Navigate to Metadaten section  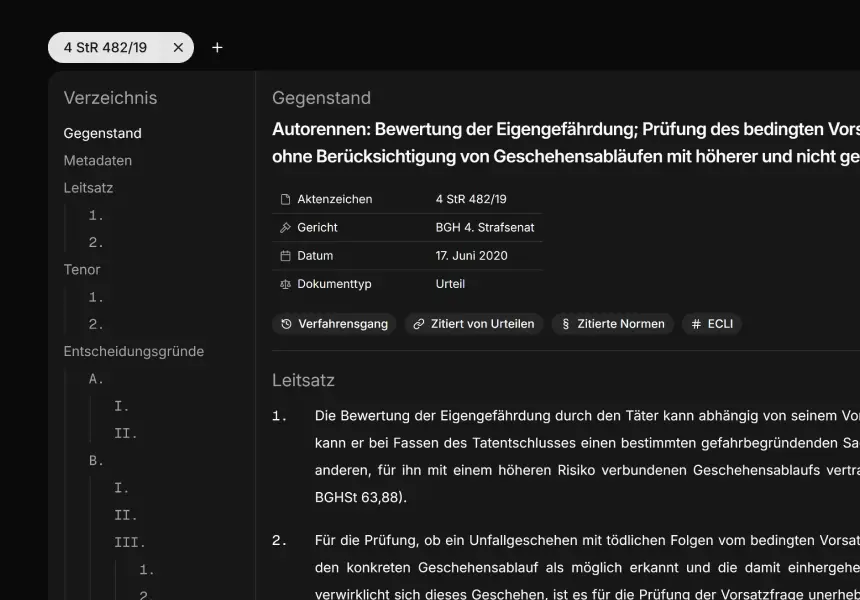[97, 160]
